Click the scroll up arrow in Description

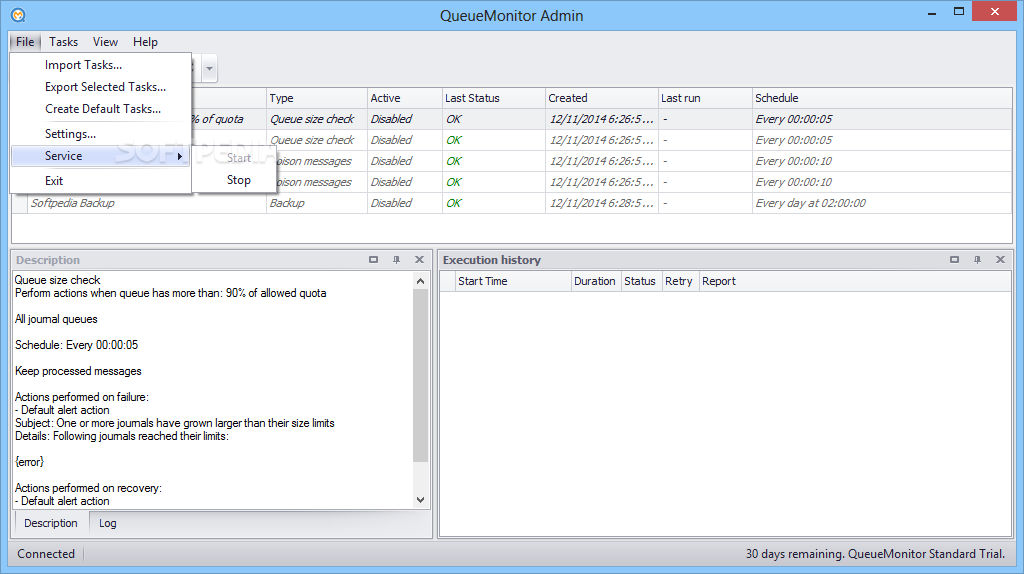point(421,281)
